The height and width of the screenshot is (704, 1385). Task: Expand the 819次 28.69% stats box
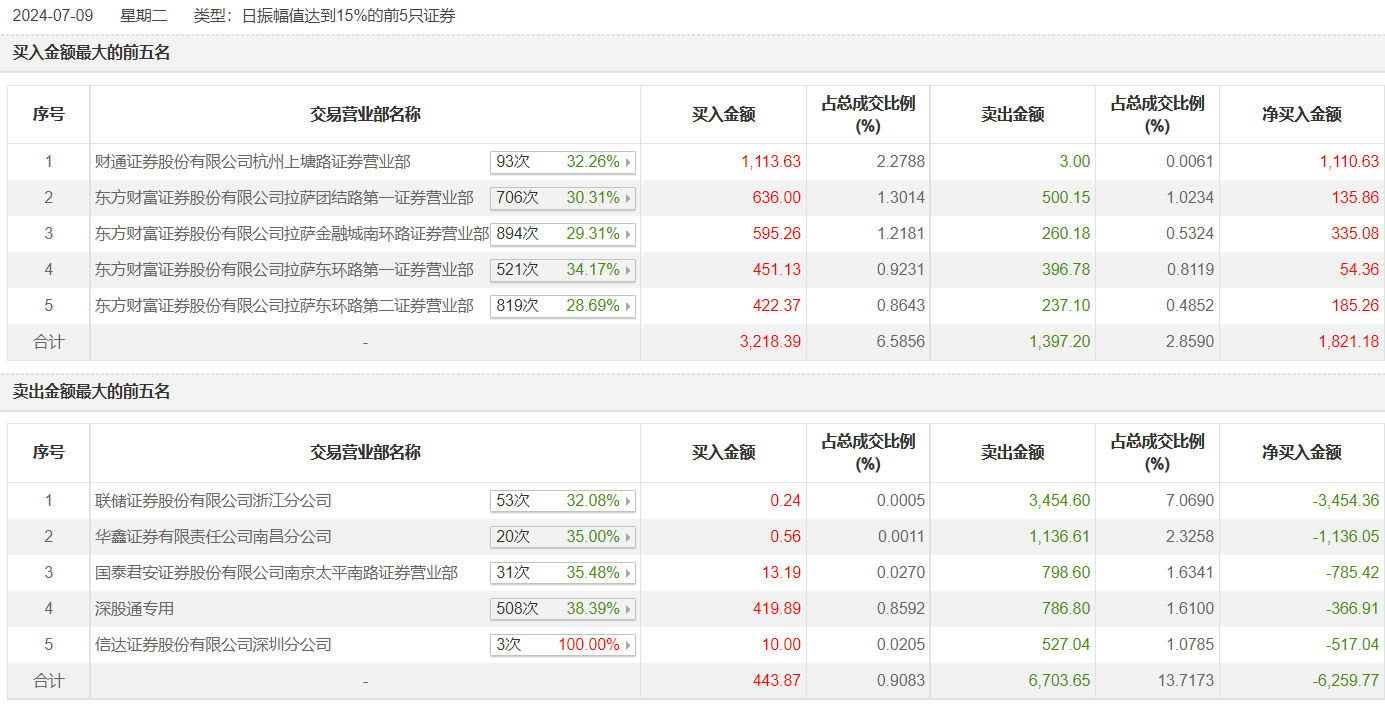click(x=563, y=306)
